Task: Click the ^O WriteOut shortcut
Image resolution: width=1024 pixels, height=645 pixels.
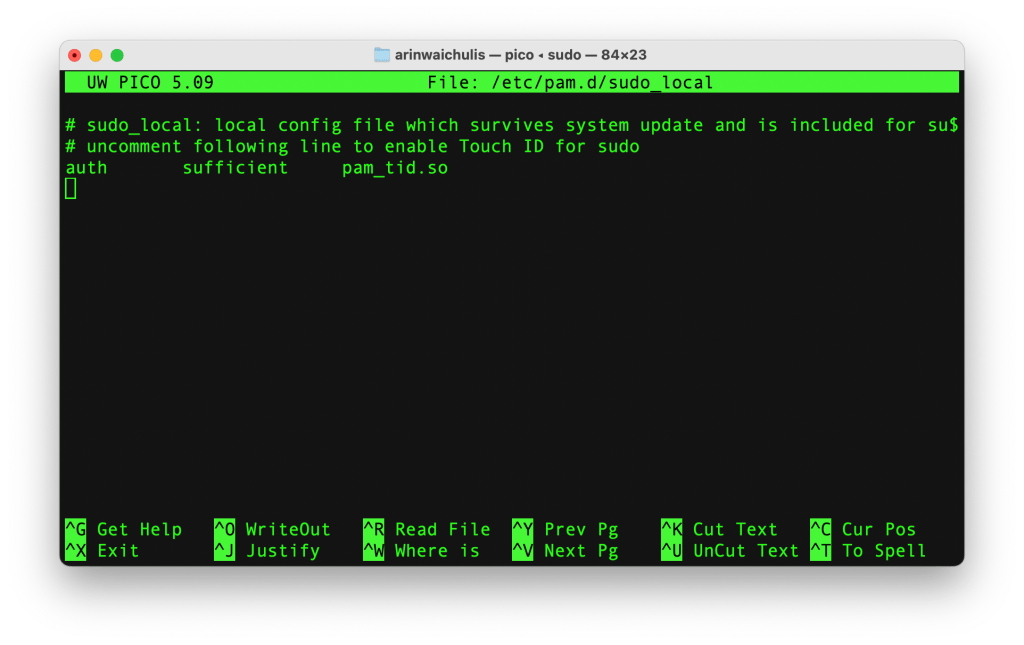Action: 272,529
